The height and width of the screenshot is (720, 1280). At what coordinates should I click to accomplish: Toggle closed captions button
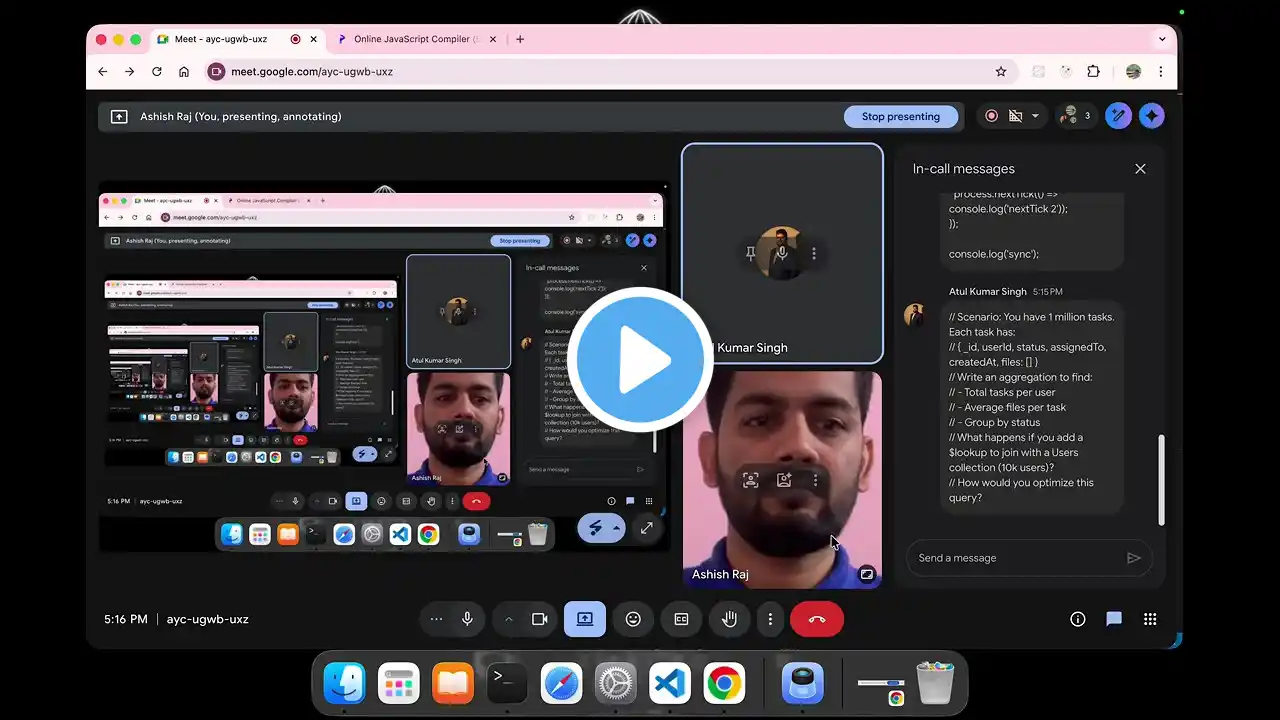tap(681, 619)
